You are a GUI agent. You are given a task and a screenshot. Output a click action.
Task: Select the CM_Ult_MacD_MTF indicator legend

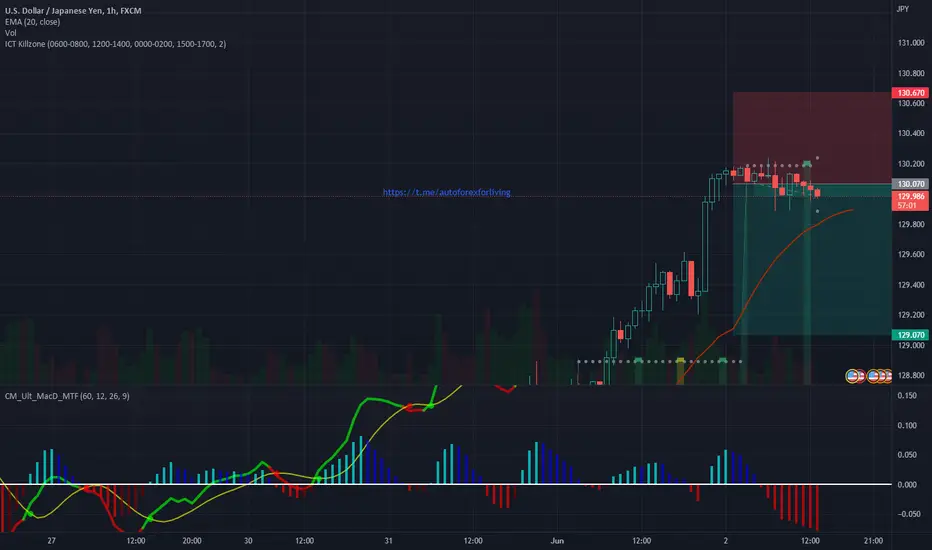[x=67, y=396]
